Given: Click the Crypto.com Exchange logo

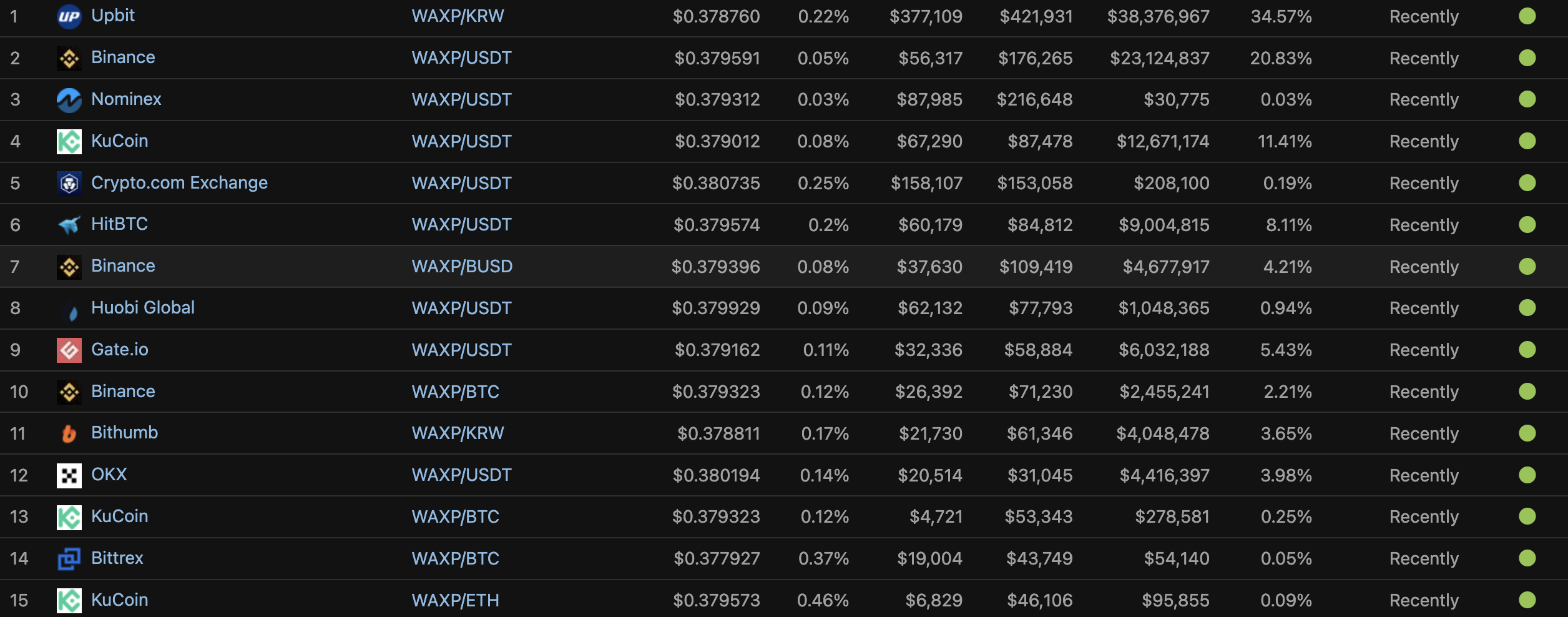Looking at the screenshot, I should (x=69, y=184).
